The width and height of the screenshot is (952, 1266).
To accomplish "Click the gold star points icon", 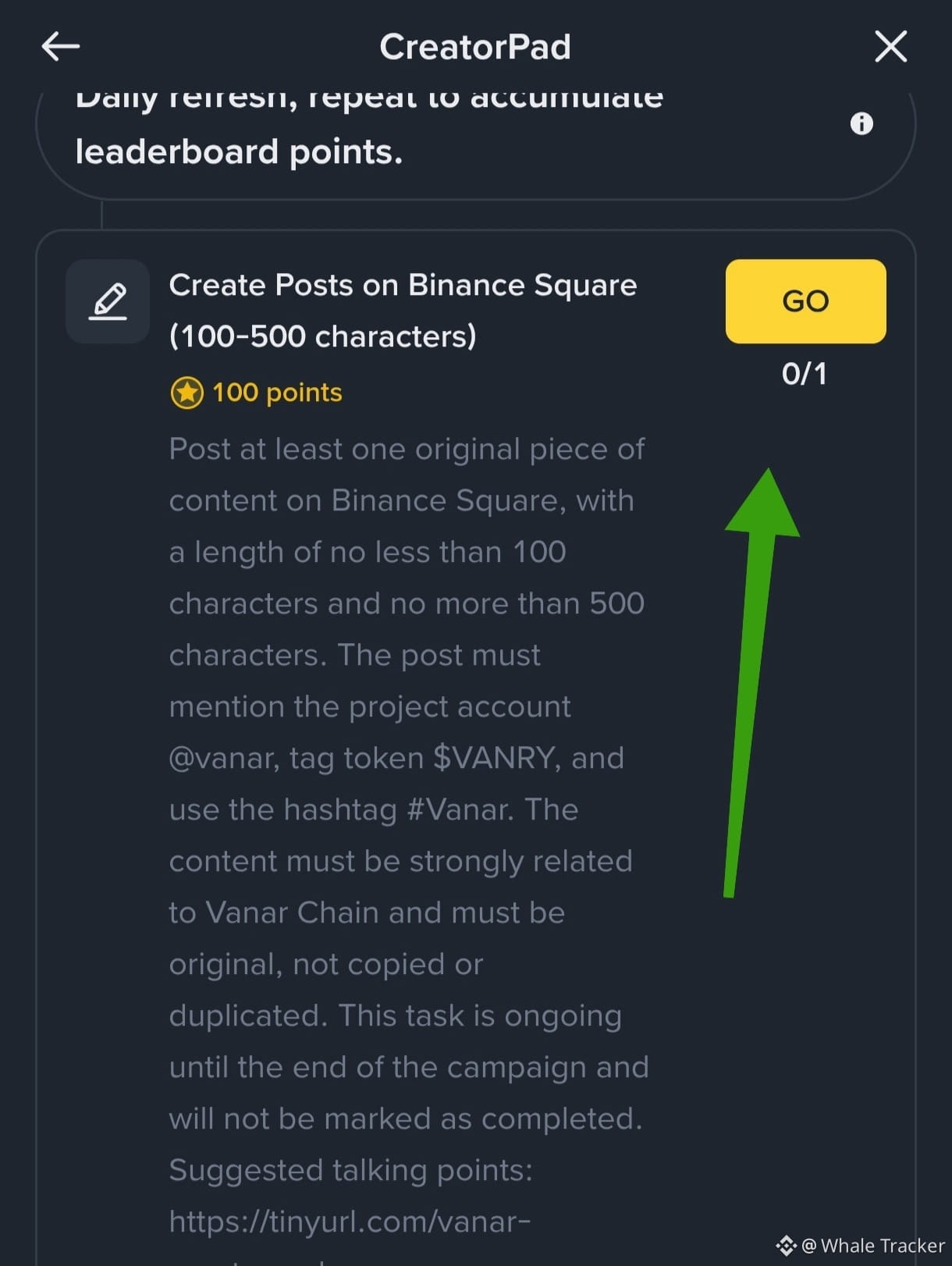I will point(187,393).
